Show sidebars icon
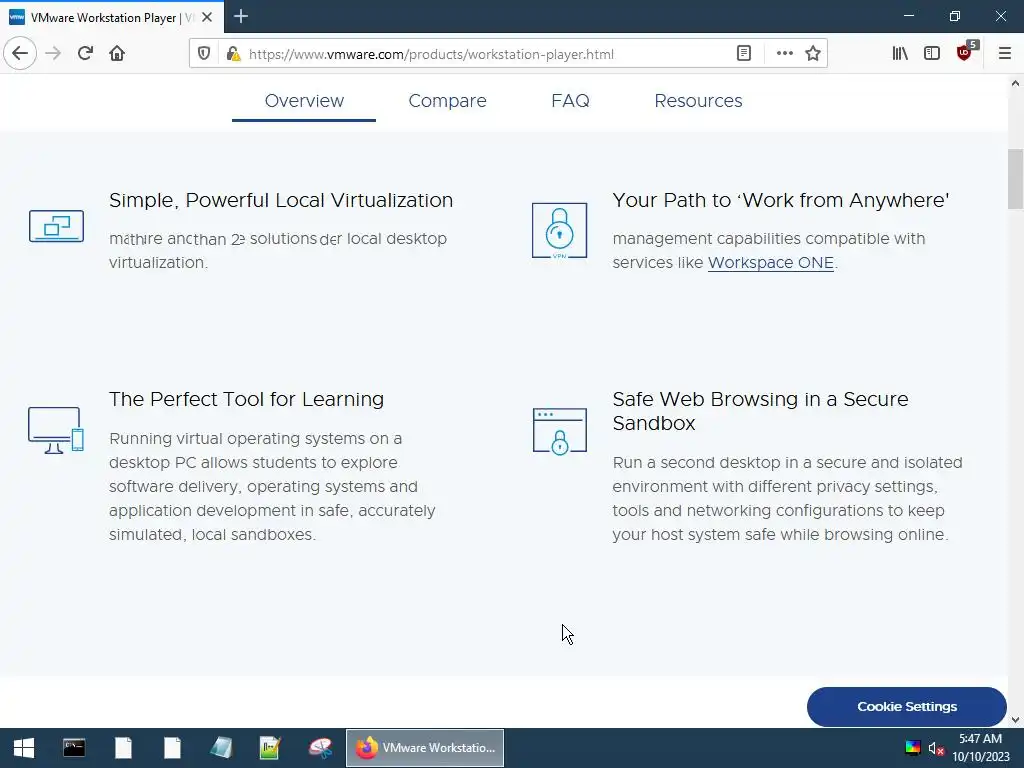 pyautogui.click(x=932, y=54)
